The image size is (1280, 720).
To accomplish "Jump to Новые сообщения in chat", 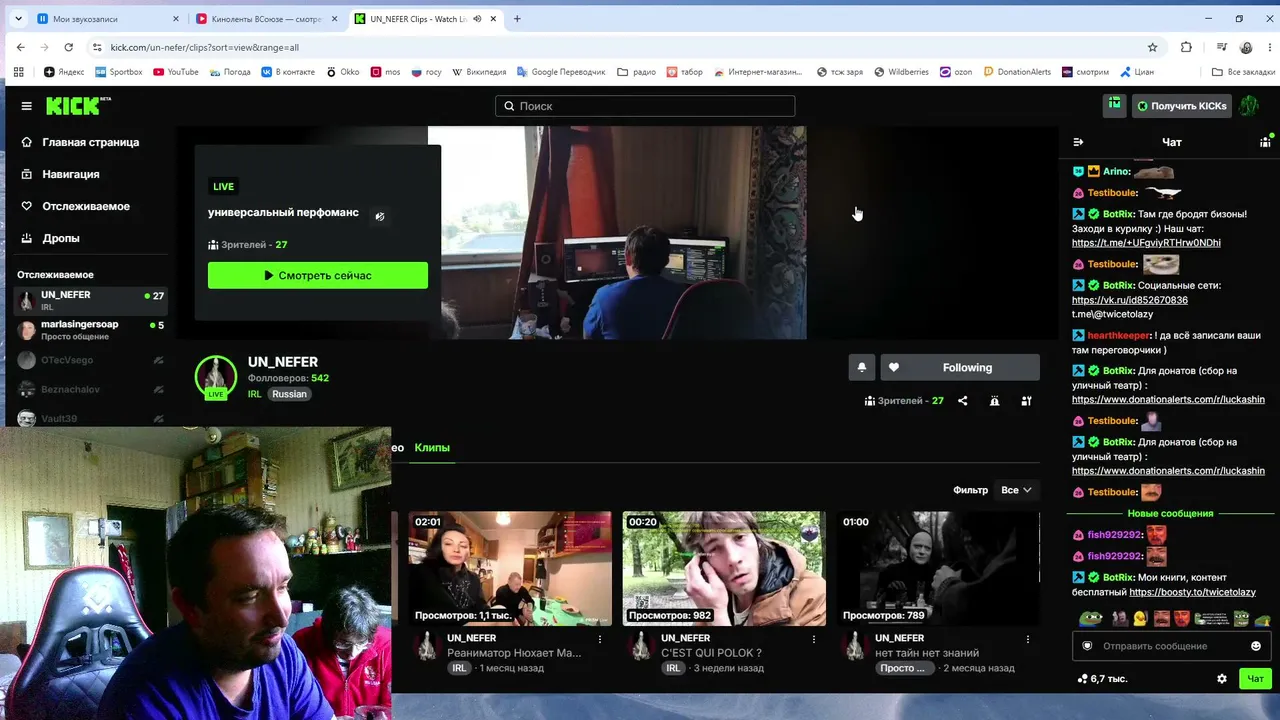I will (1170, 513).
